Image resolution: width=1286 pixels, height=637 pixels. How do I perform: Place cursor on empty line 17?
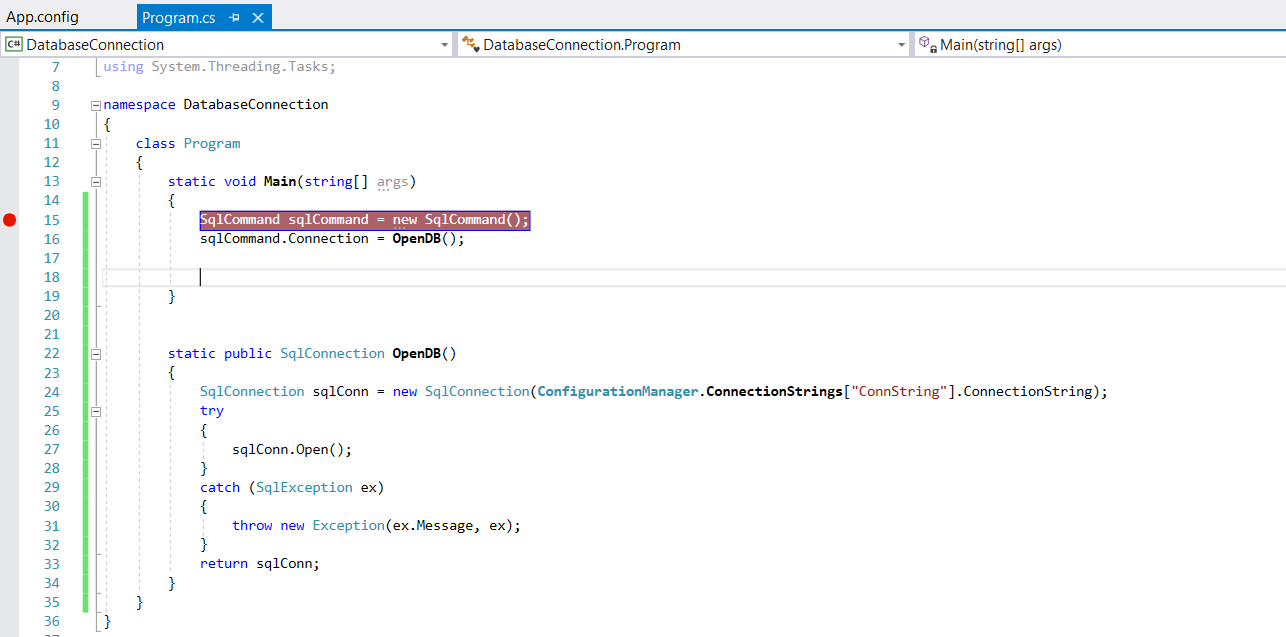[300, 258]
